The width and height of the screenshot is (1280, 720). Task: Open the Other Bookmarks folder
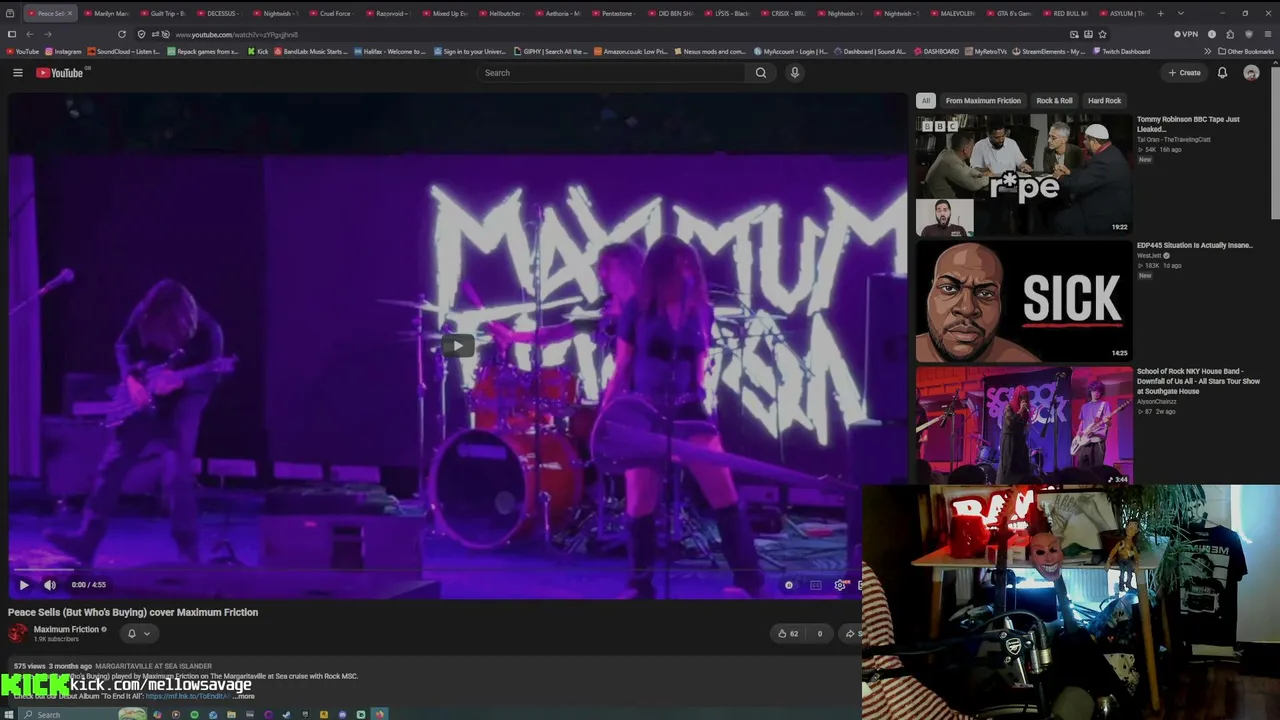(1245, 51)
